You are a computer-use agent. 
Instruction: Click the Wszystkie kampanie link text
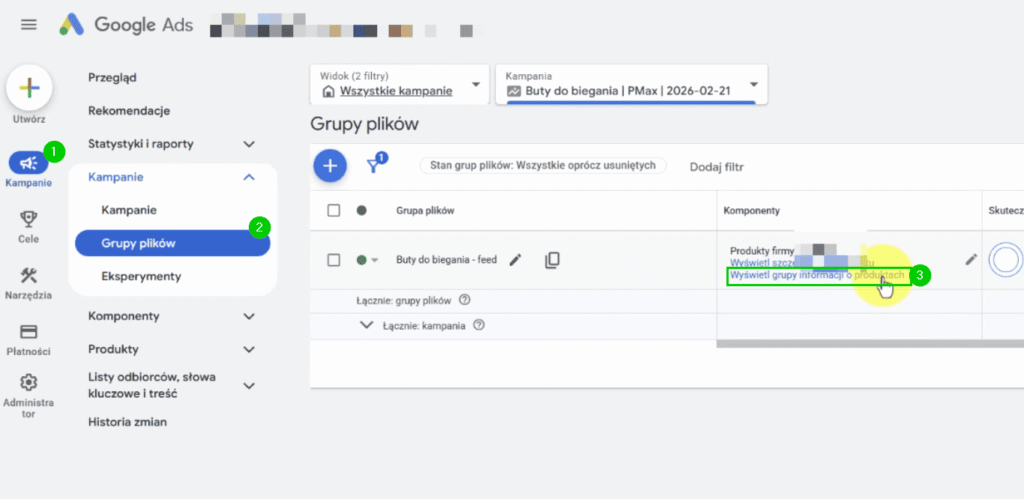(396, 91)
